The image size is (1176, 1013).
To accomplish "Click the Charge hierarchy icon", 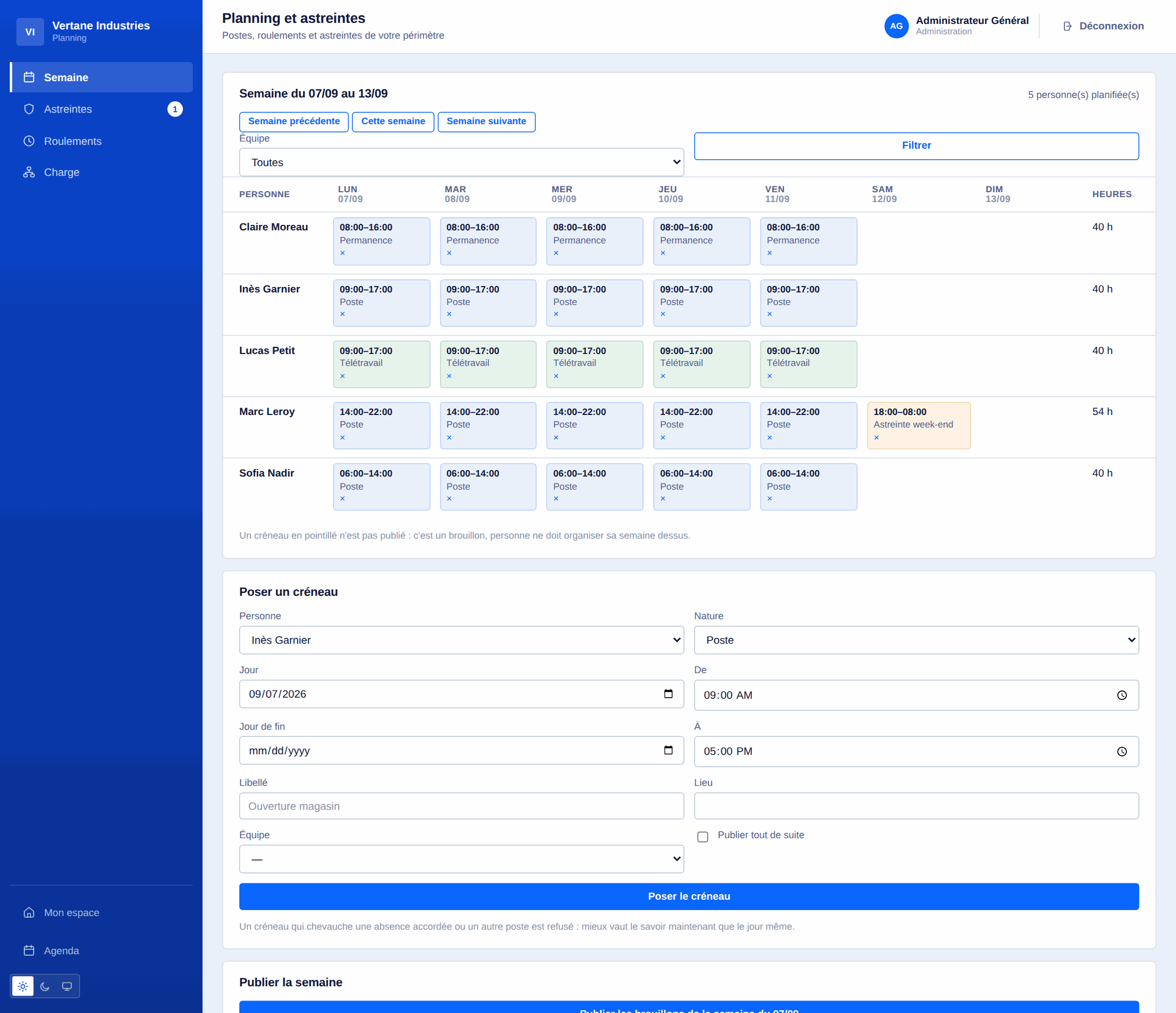I will 29,172.
